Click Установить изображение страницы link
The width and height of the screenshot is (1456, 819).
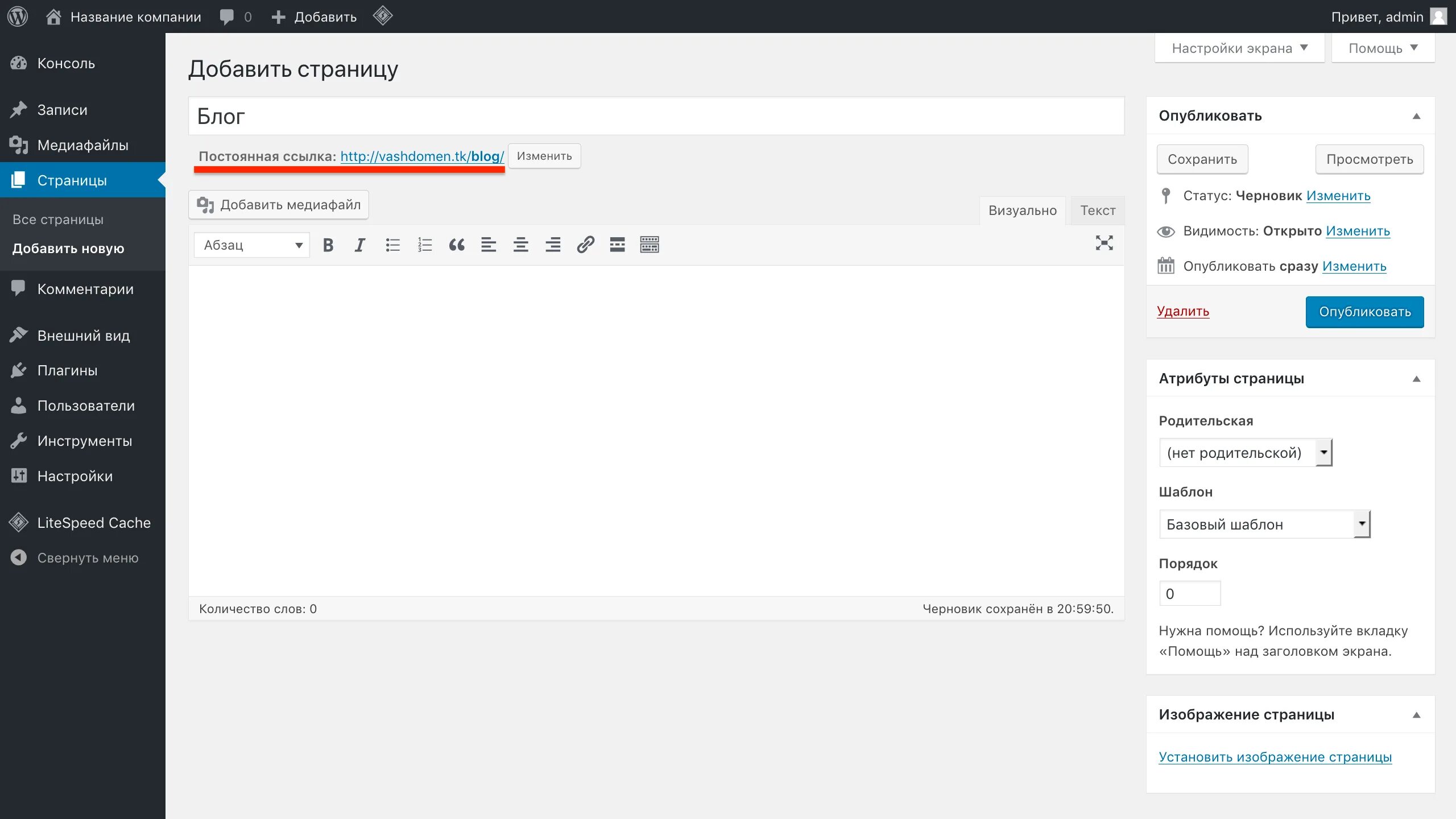[x=1275, y=757]
